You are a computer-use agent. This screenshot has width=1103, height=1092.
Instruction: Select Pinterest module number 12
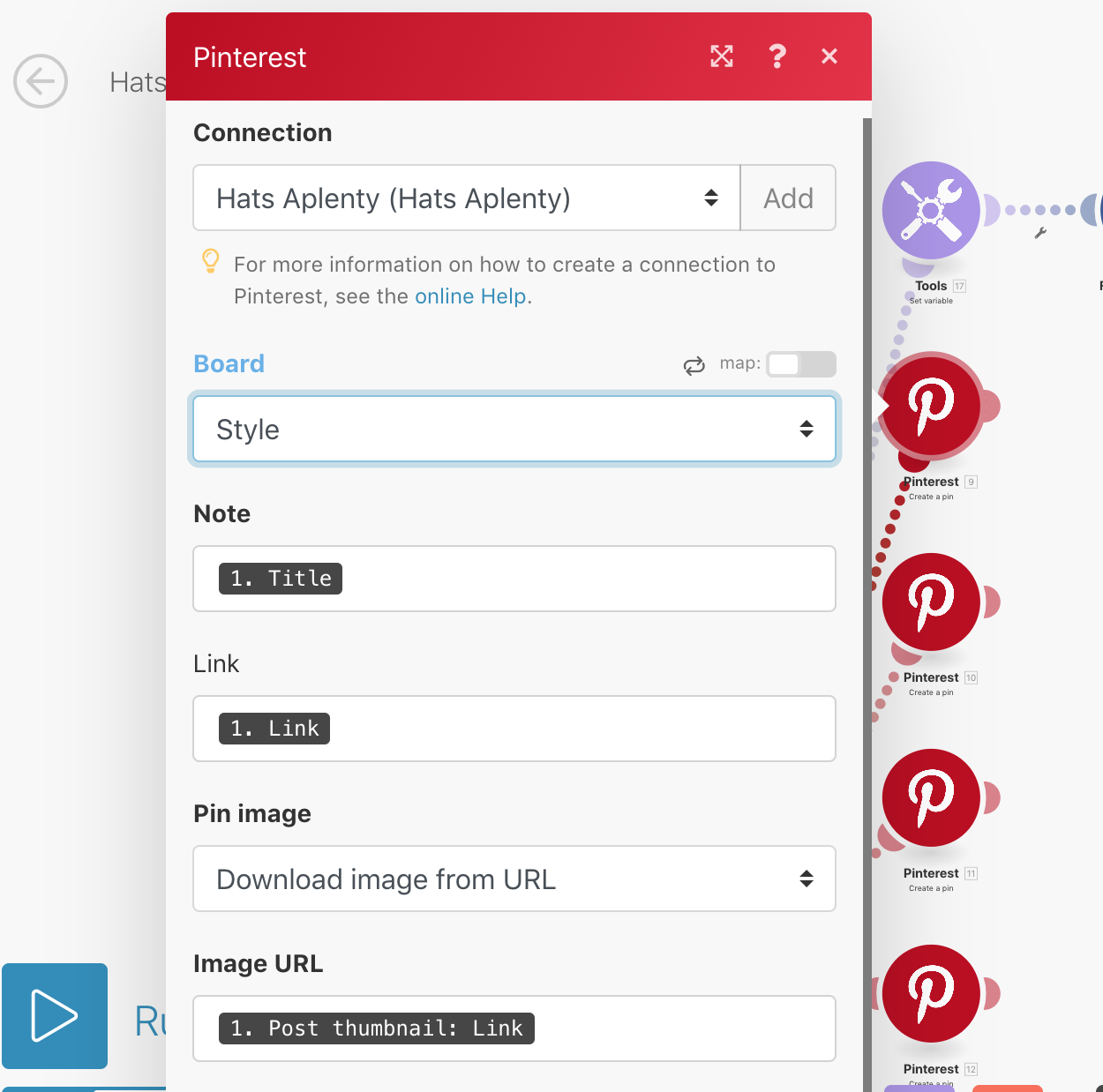(931, 993)
